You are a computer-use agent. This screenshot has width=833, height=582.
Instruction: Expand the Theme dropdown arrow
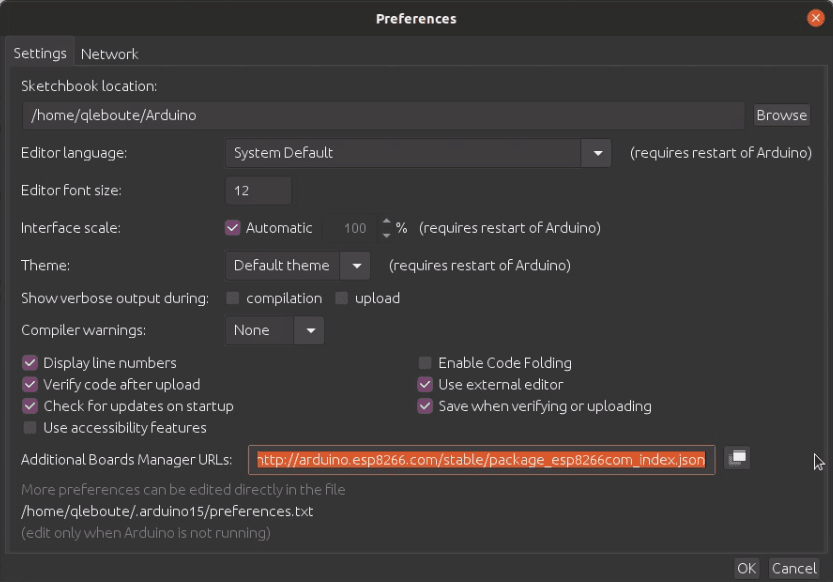[x=355, y=266]
